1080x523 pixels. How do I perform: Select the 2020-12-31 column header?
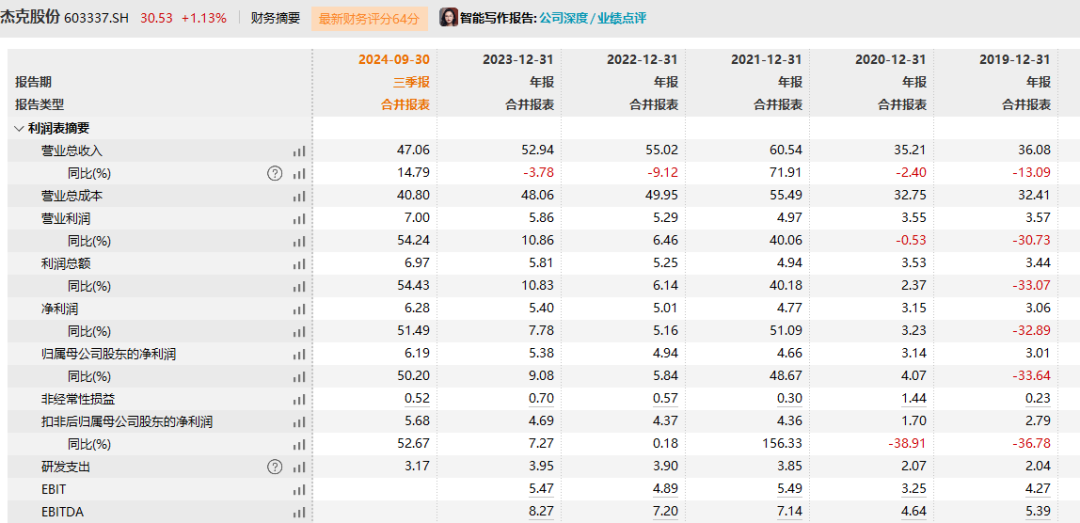click(891, 60)
